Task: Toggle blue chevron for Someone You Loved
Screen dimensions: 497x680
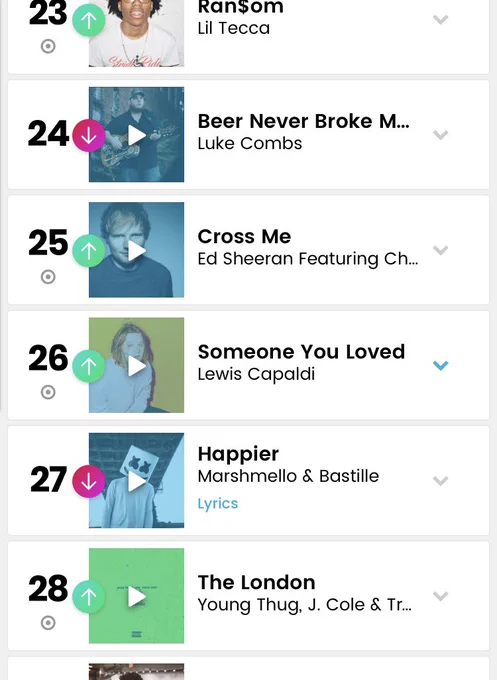Action: [x=441, y=366]
